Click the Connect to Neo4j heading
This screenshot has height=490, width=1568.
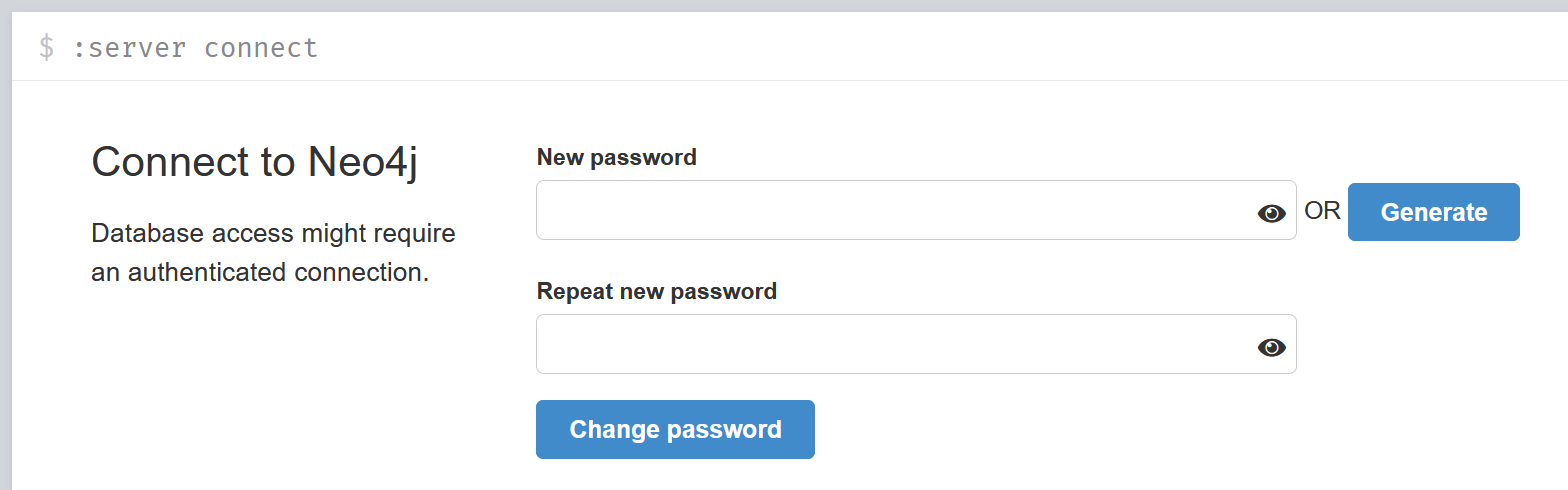pyautogui.click(x=254, y=162)
